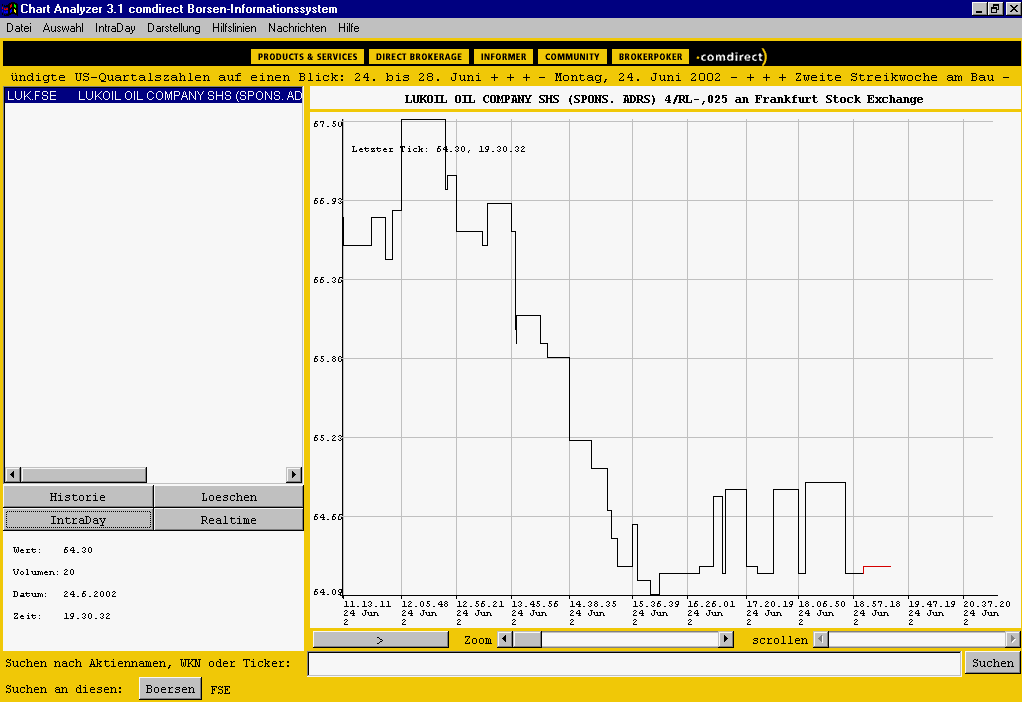Click the 64.66 price axis label
Image resolution: width=1022 pixels, height=702 pixels.
328,517
